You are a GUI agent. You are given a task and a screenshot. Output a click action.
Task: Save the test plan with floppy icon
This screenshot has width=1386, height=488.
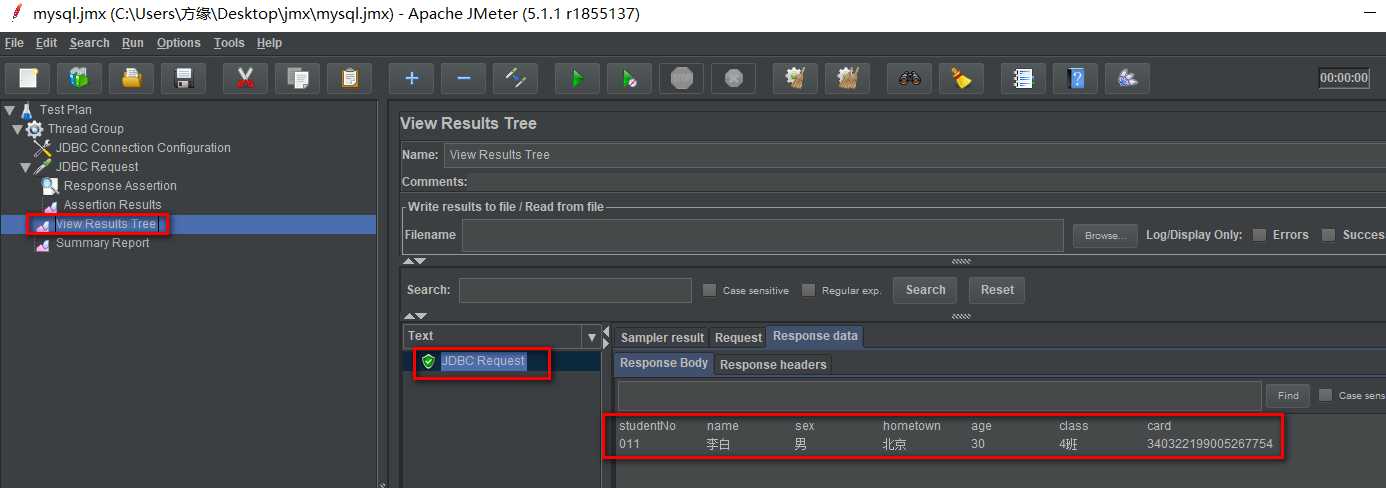(183, 78)
